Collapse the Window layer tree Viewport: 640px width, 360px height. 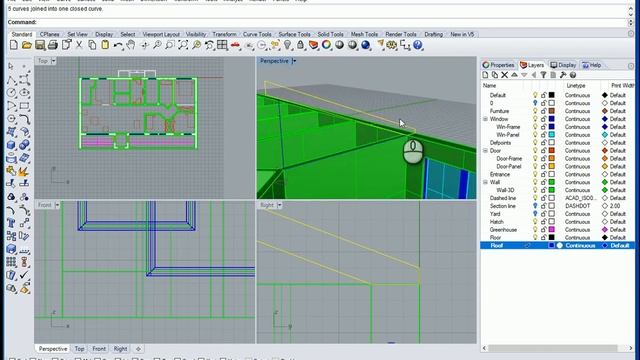click(485, 119)
